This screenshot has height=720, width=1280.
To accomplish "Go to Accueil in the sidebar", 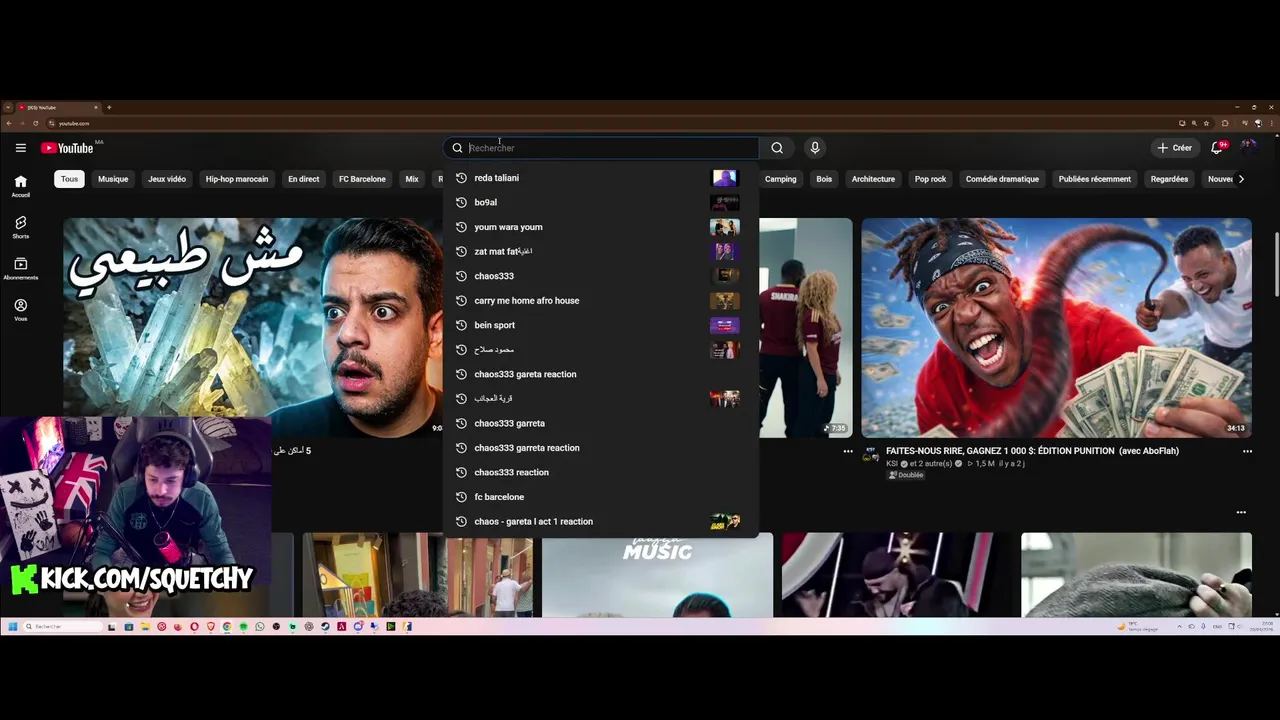I will tap(20, 186).
